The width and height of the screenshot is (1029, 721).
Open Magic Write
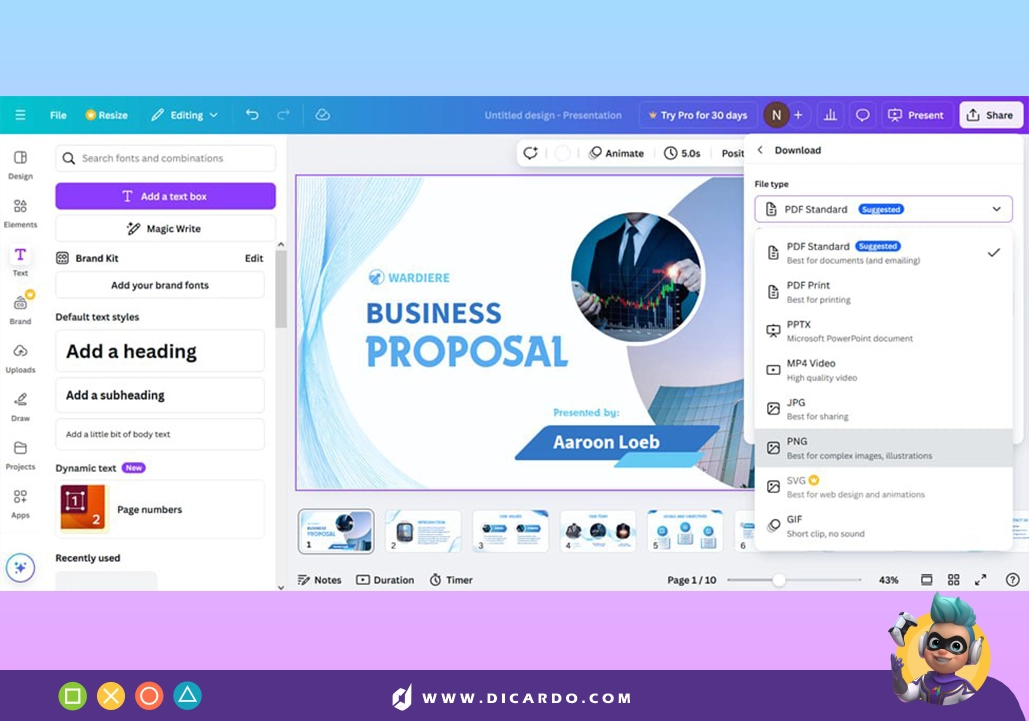point(165,228)
